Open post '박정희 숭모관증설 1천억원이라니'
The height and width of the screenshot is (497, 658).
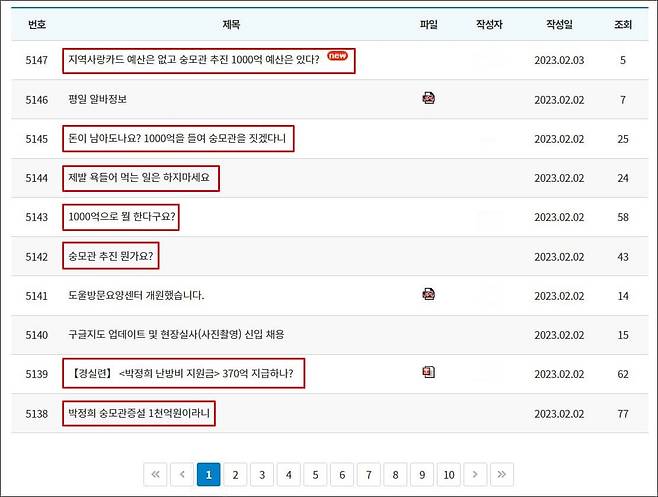(x=139, y=412)
